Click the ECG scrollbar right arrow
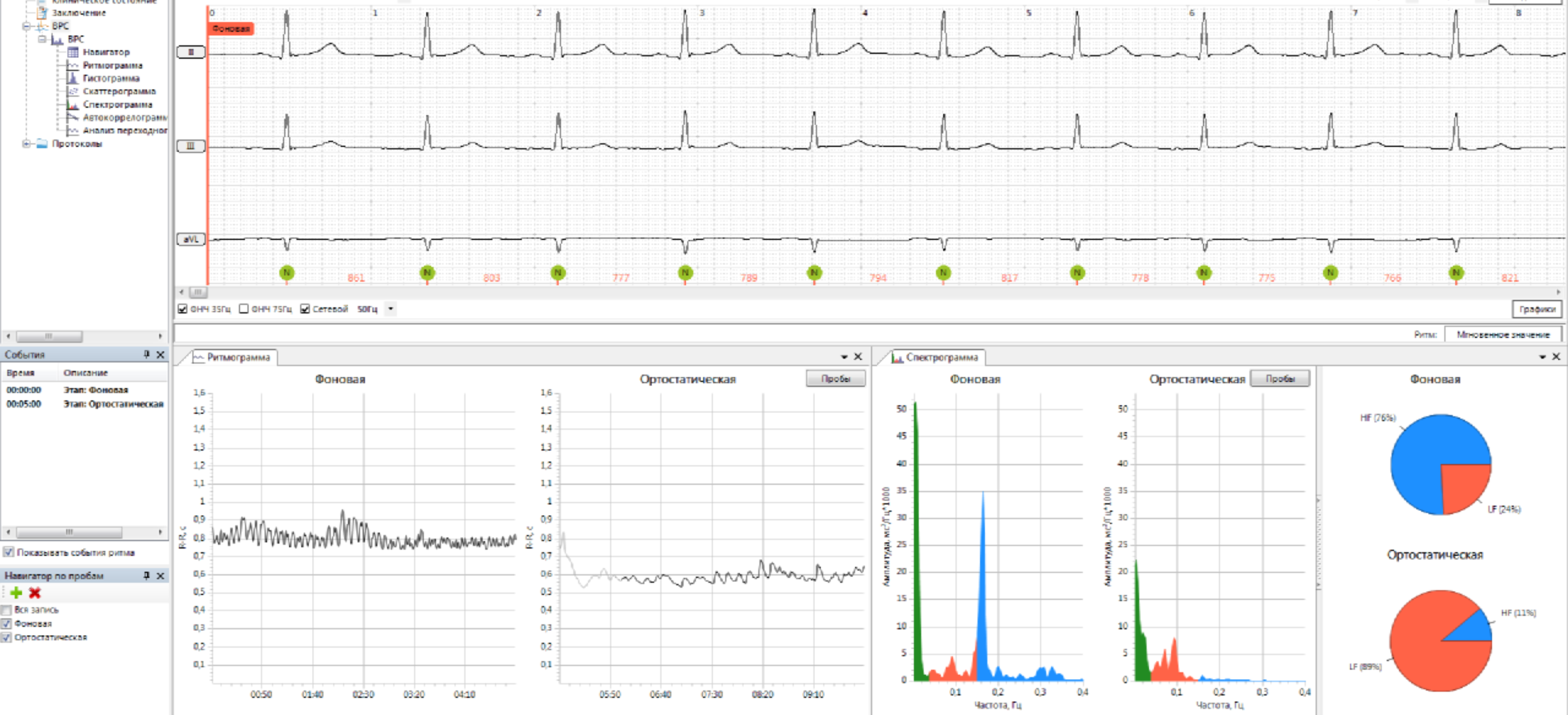Screen dimensions: 1568x715 (1558, 291)
